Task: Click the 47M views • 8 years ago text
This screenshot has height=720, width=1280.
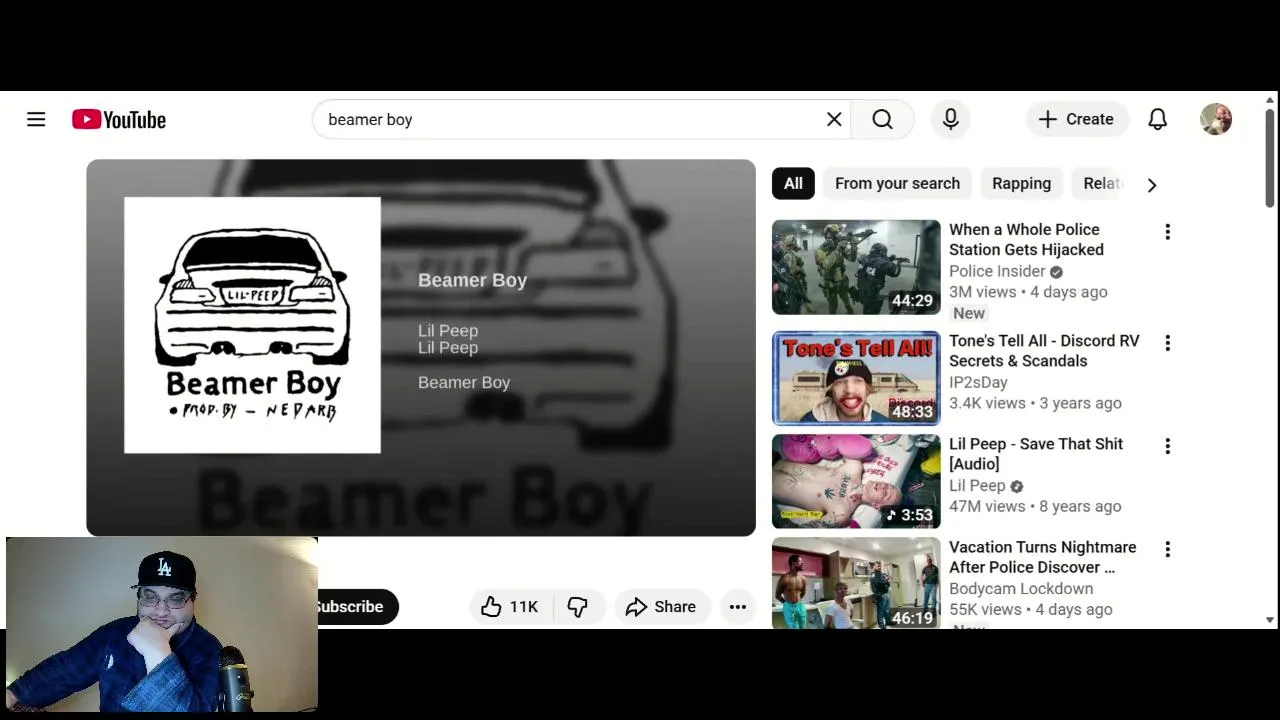Action: click(1035, 506)
